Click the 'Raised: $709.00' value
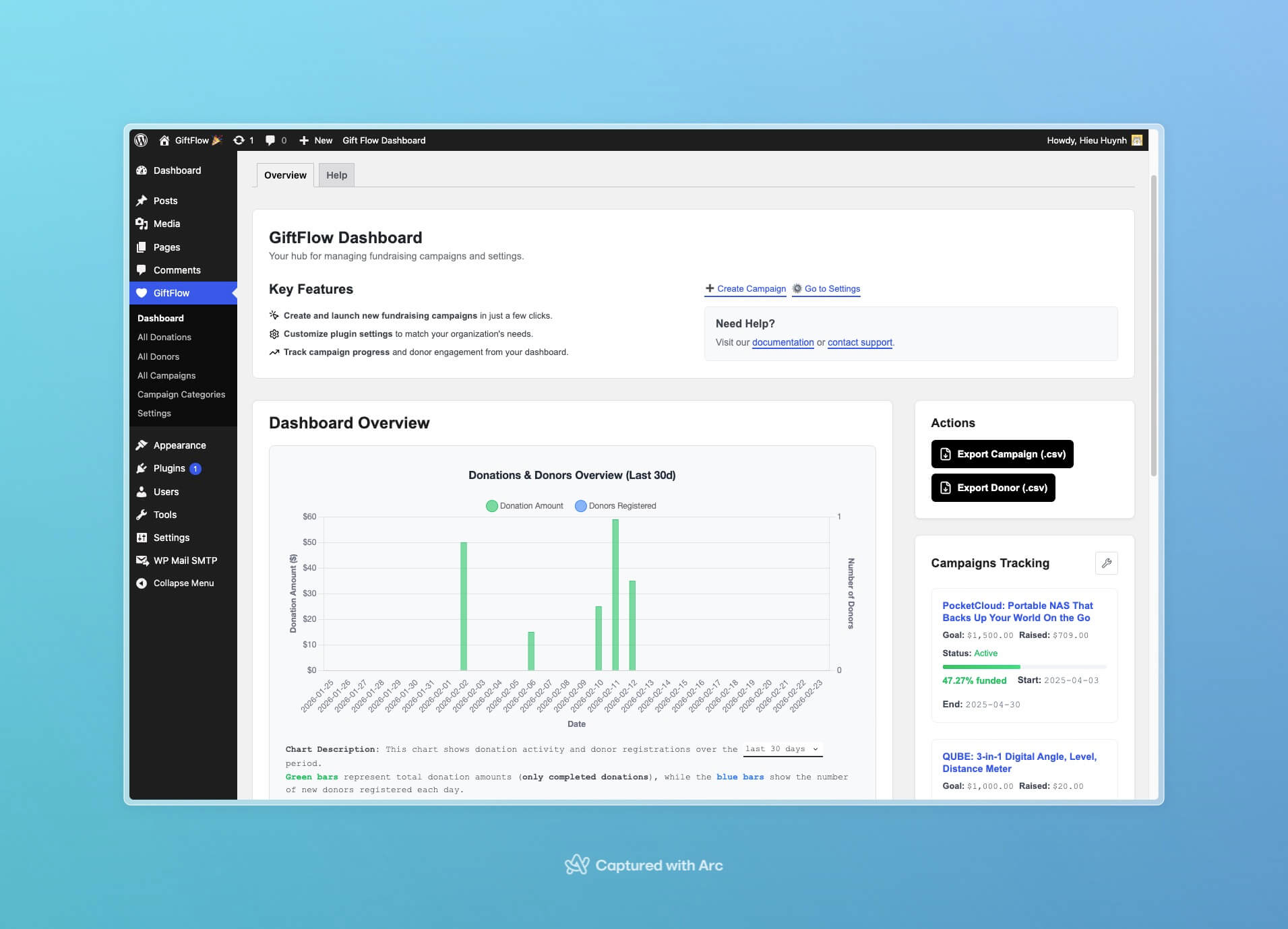Viewport: 1288px width, 929px height. pyautogui.click(x=1054, y=635)
